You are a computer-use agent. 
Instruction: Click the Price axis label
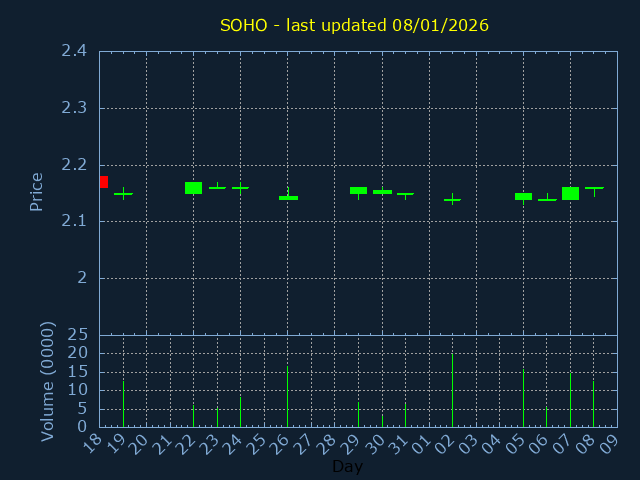tap(37, 191)
